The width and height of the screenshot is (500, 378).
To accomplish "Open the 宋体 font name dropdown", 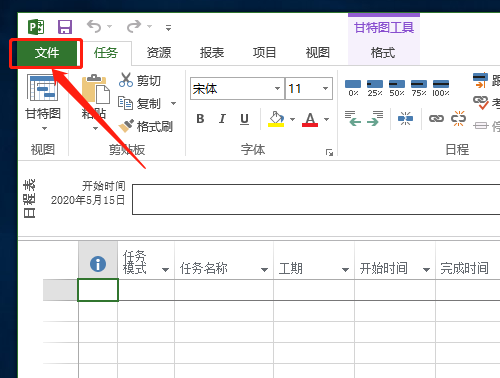I will click(x=277, y=88).
